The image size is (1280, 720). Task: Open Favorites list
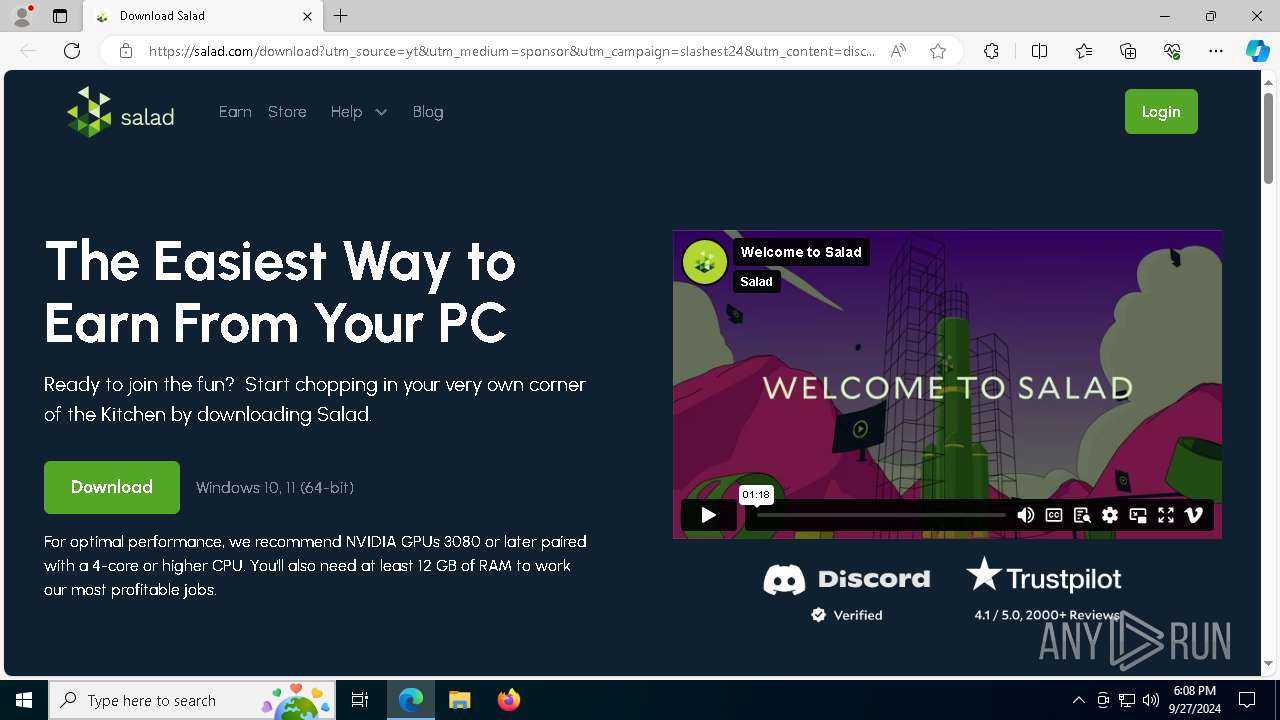pos(1084,51)
